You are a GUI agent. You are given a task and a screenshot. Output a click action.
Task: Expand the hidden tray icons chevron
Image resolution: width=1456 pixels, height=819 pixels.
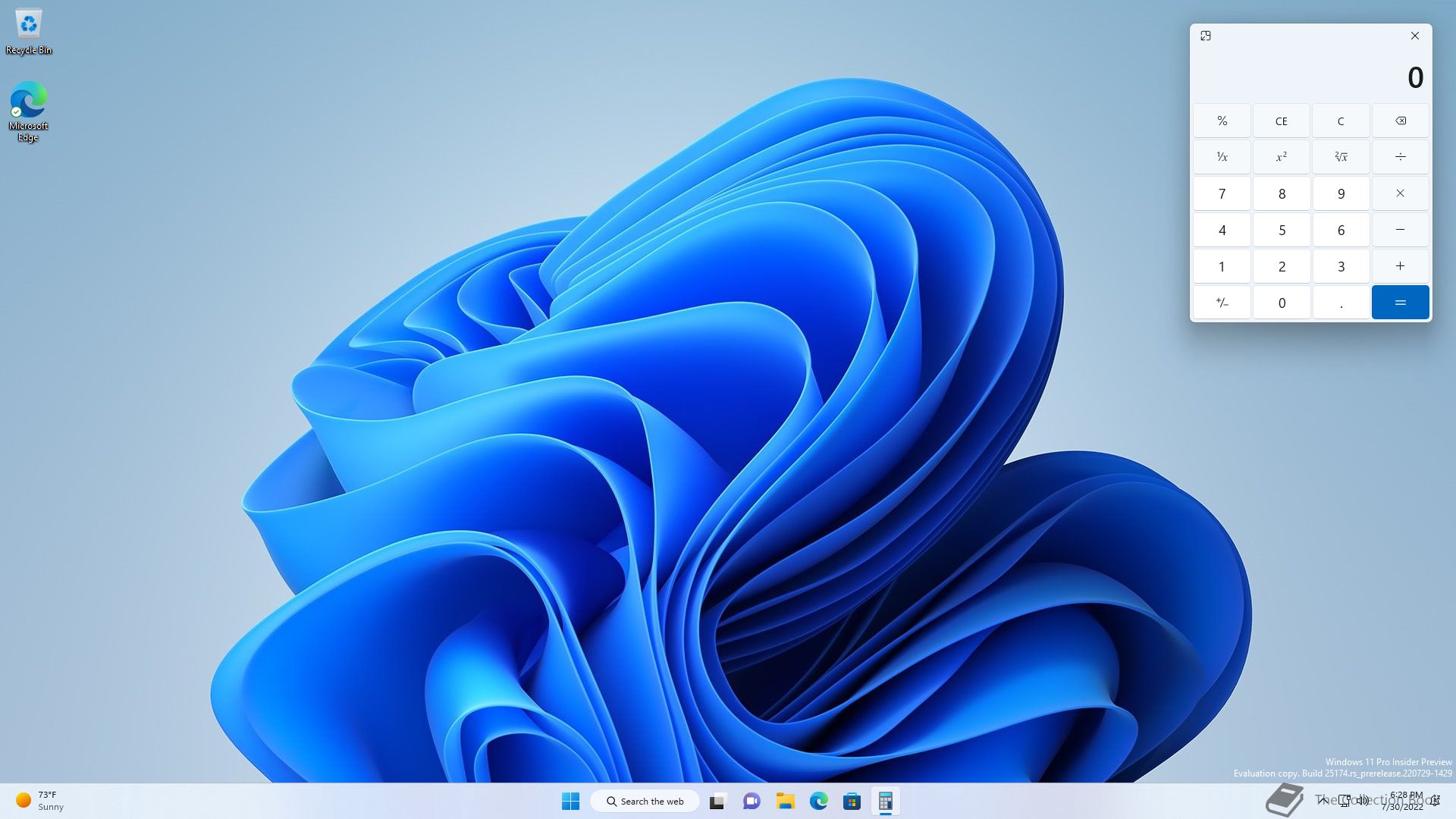point(1323,800)
